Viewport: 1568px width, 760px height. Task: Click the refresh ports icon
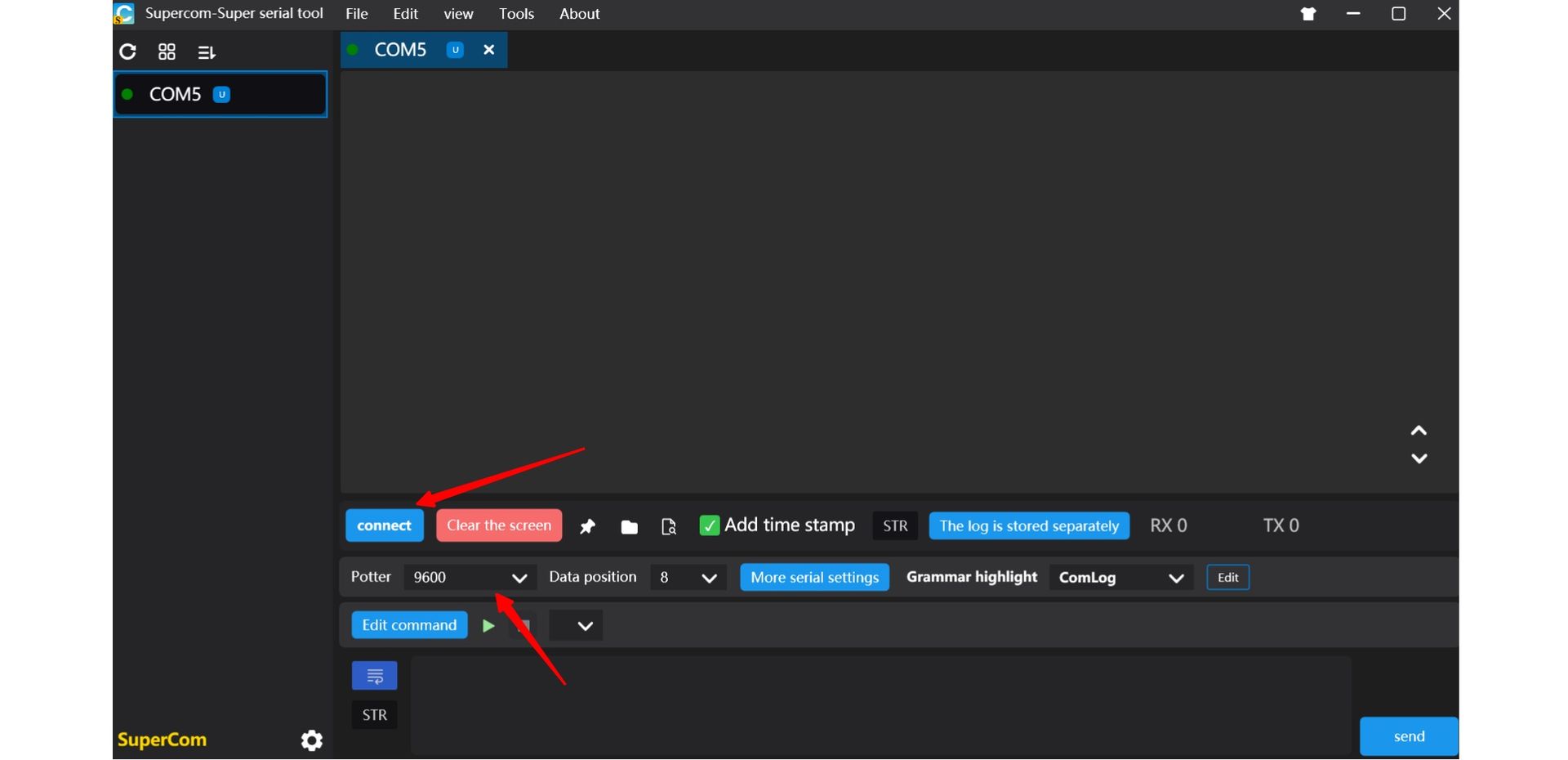[x=127, y=52]
